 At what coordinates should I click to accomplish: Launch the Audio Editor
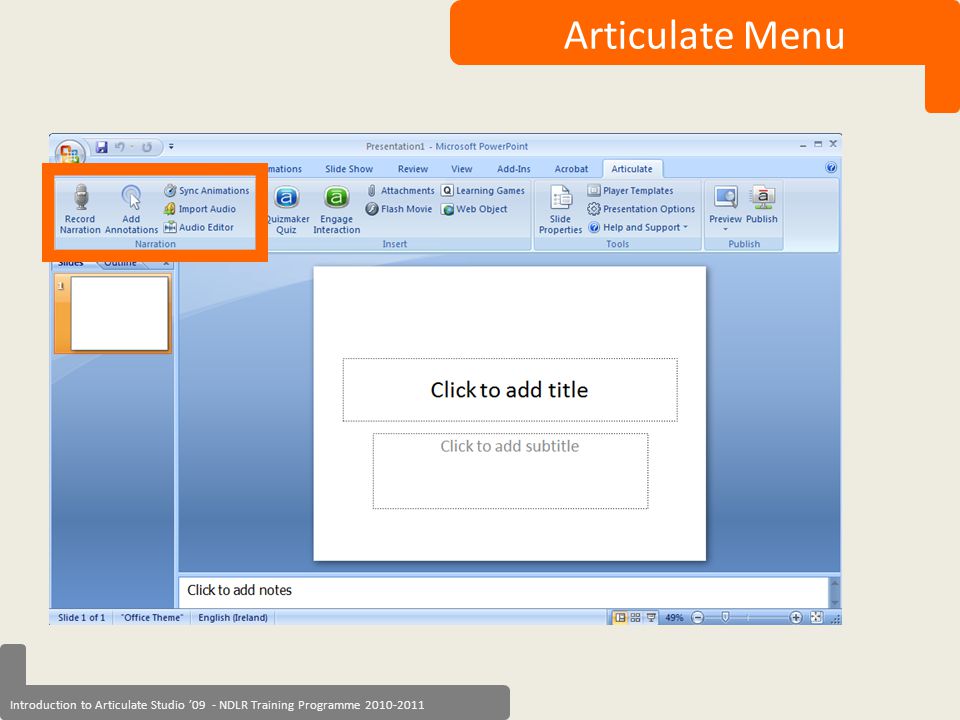pyautogui.click(x=198, y=227)
